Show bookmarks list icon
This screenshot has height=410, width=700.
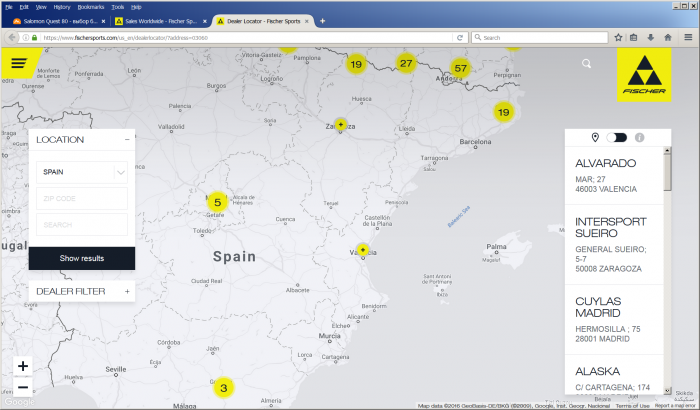[x=633, y=38]
